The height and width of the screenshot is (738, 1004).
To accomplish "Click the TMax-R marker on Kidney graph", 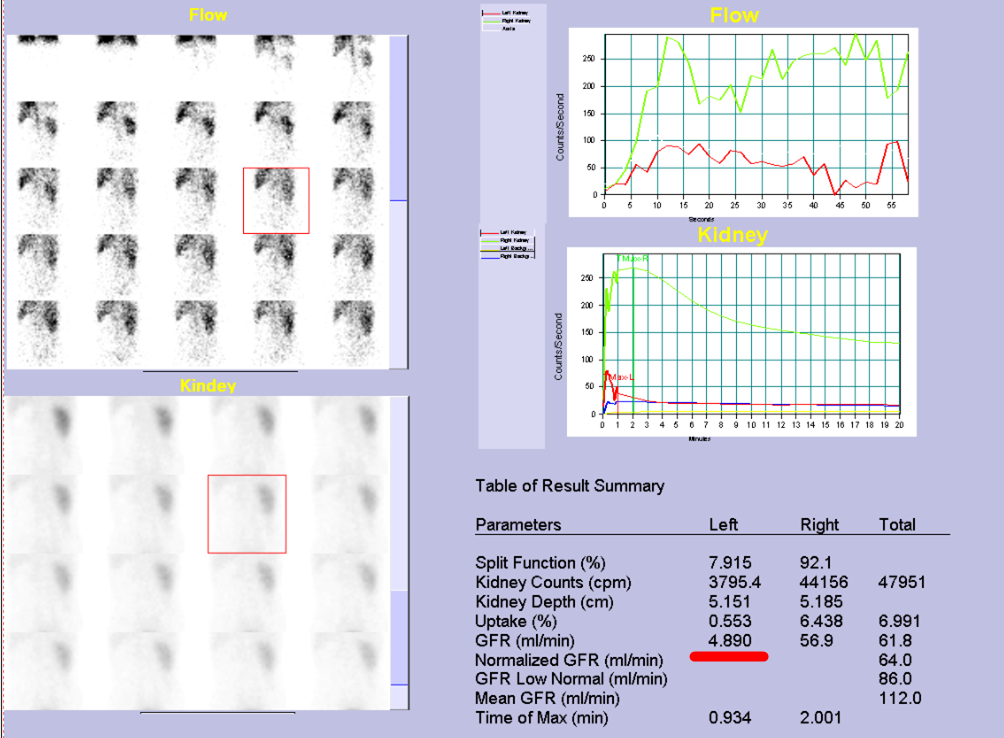I will point(633,259).
